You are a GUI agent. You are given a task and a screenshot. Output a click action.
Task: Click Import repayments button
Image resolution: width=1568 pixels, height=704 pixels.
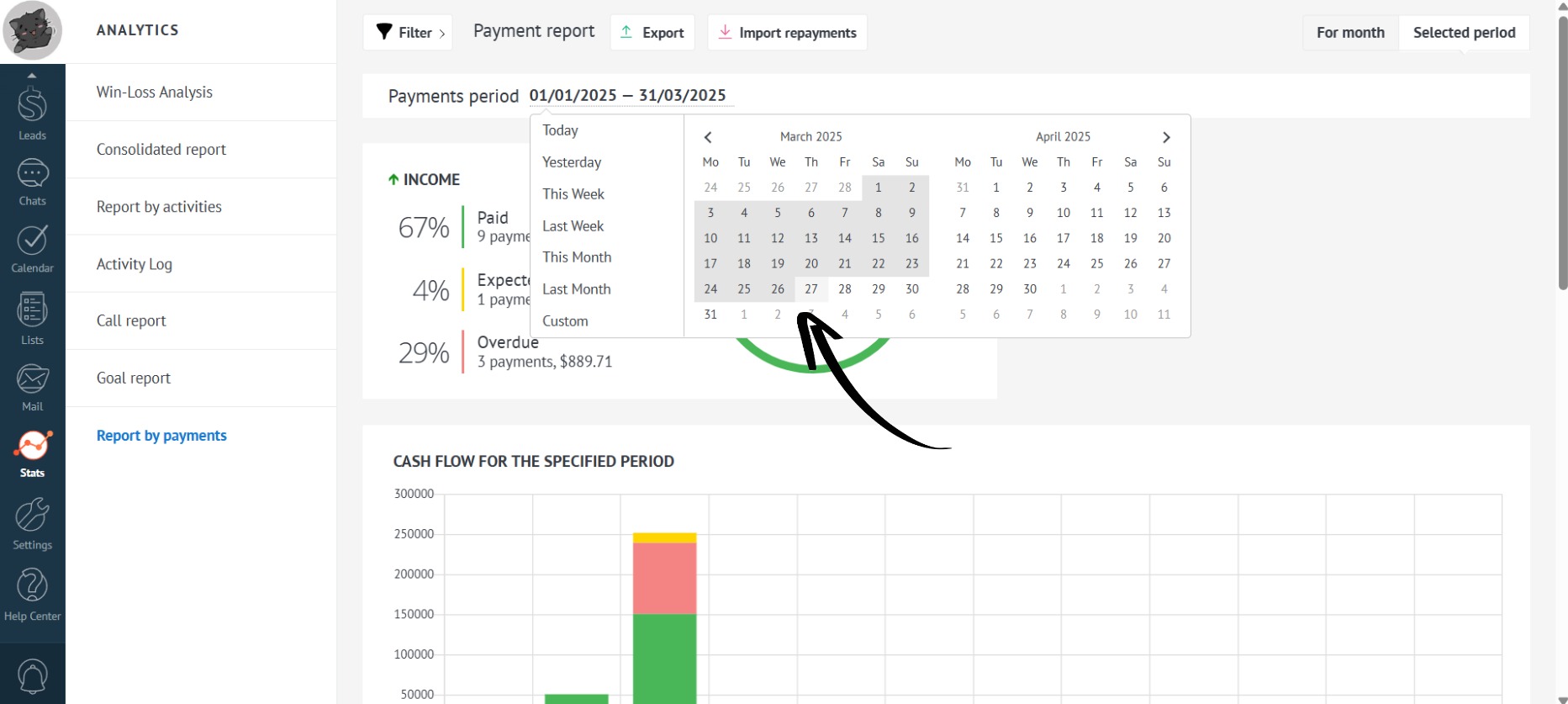click(x=787, y=33)
